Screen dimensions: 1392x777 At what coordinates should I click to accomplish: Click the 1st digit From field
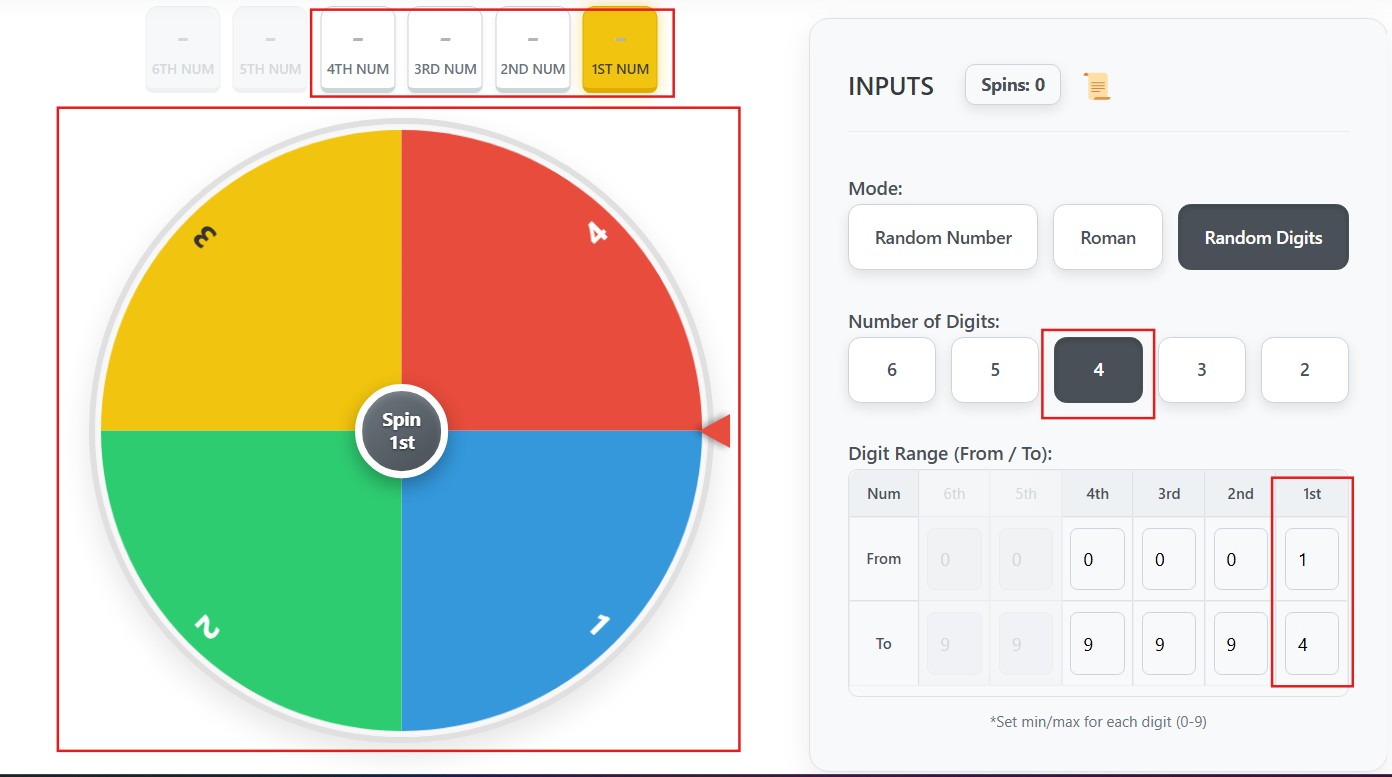(x=1311, y=559)
